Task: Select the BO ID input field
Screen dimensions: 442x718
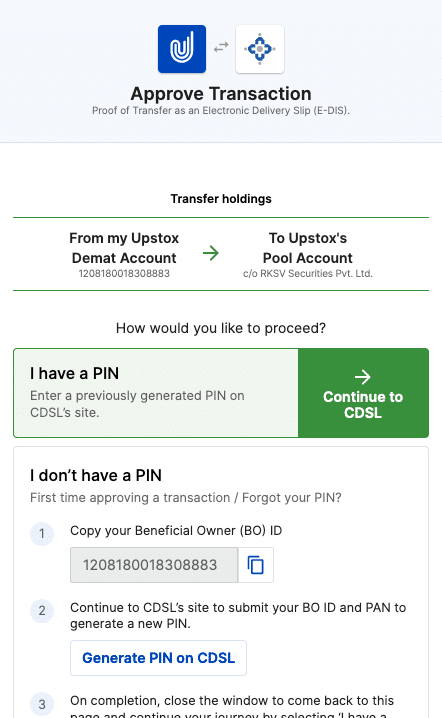Action: [x=154, y=565]
